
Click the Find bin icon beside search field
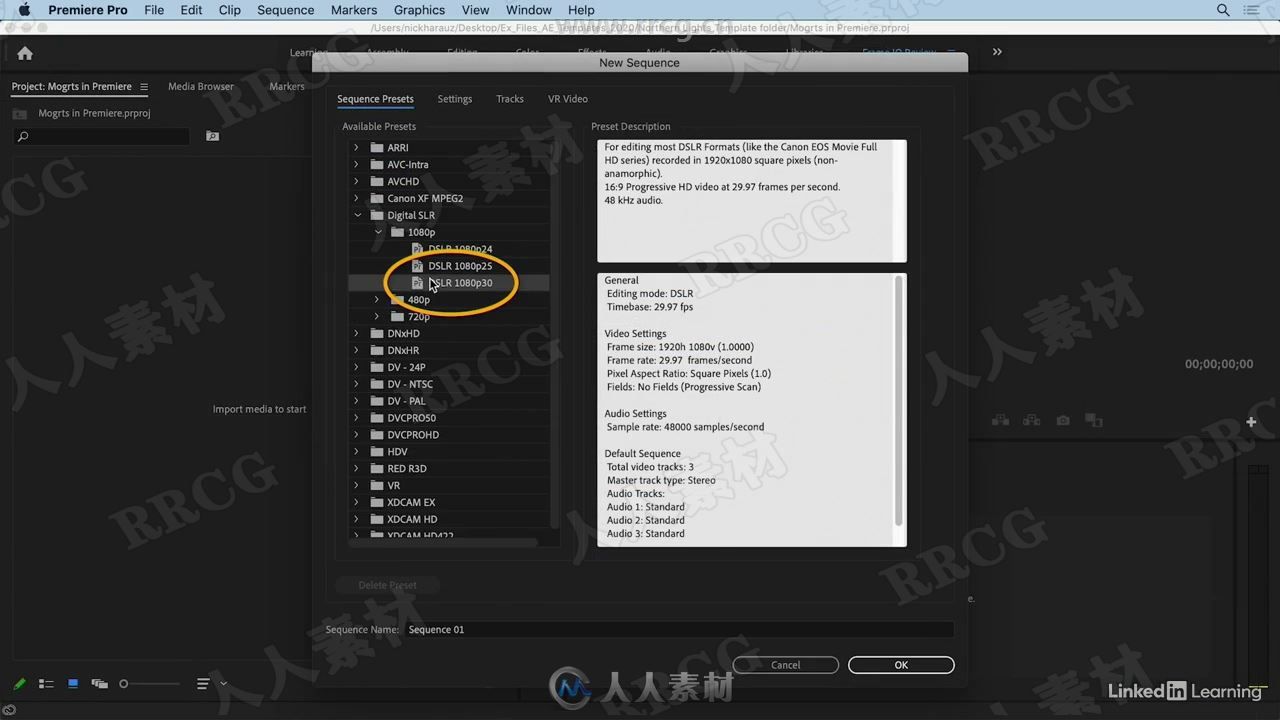click(212, 136)
